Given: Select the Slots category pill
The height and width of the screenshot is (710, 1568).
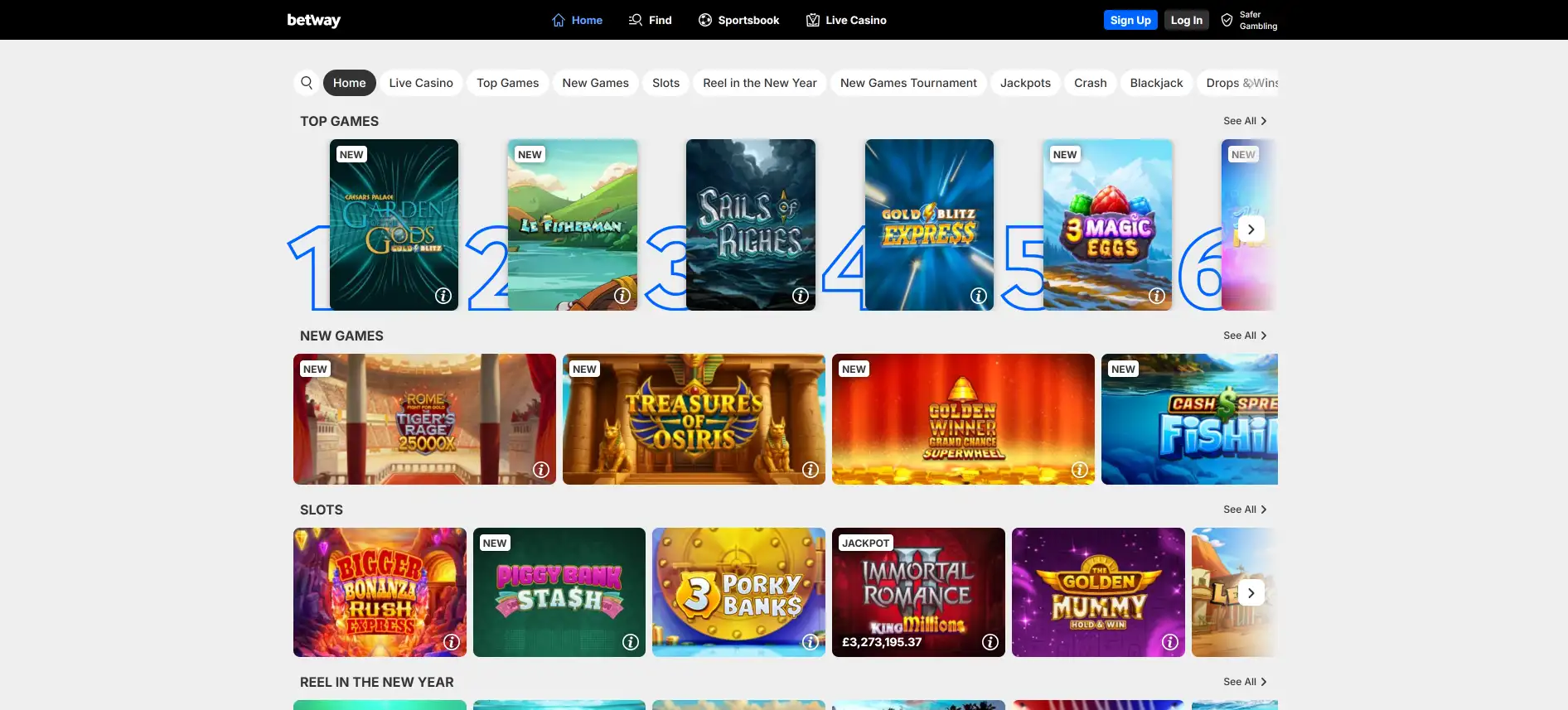Looking at the screenshot, I should [665, 83].
